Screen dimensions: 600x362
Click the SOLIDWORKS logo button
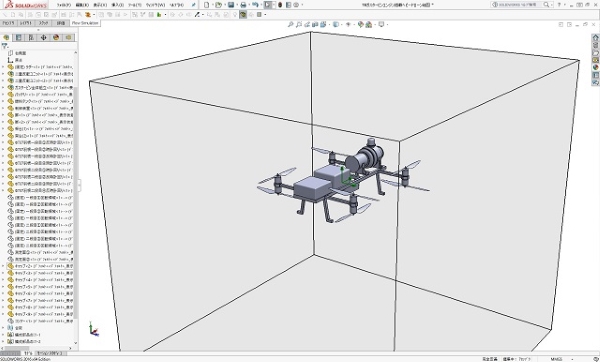coord(26,5)
